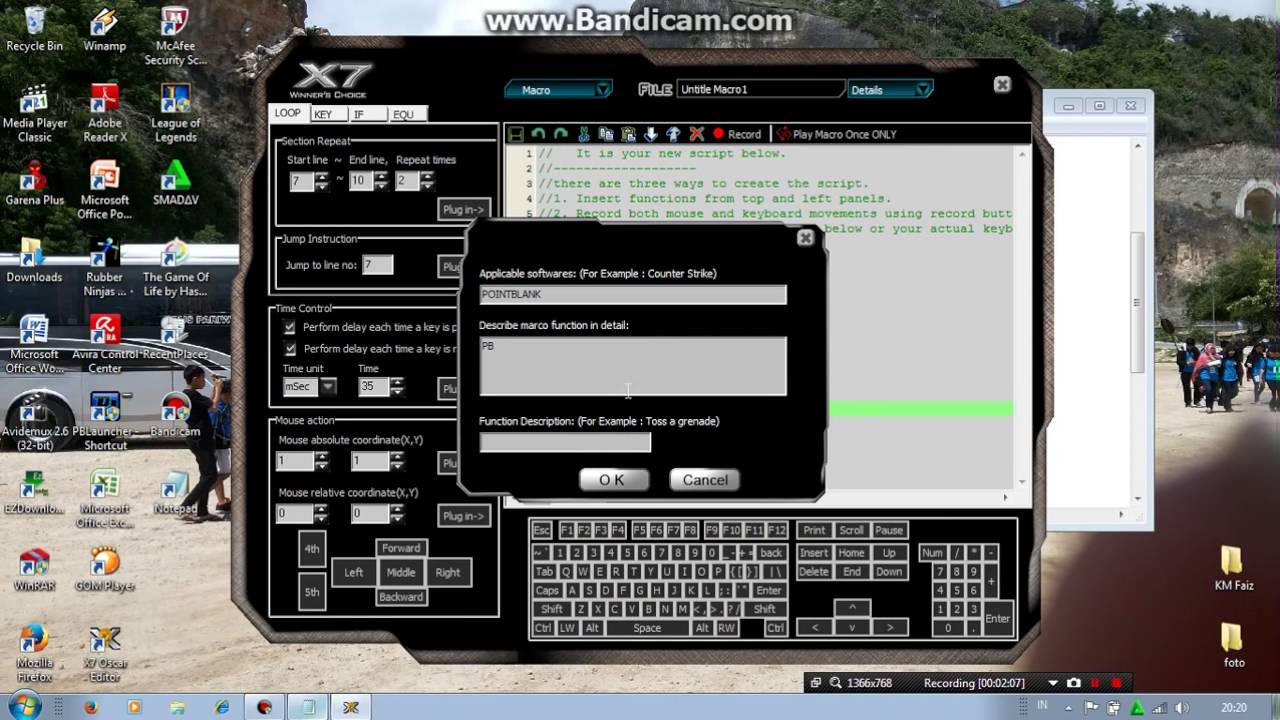Click the save macro floppy icon

click(516, 134)
